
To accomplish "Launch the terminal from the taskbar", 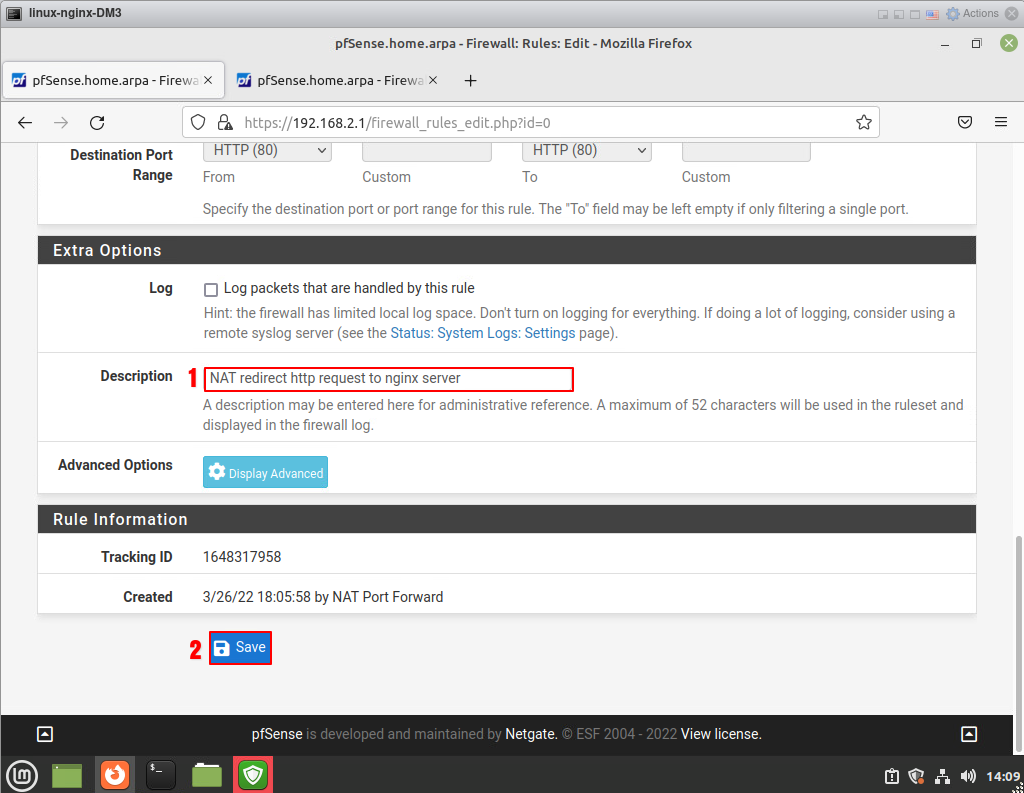I will [x=161, y=774].
